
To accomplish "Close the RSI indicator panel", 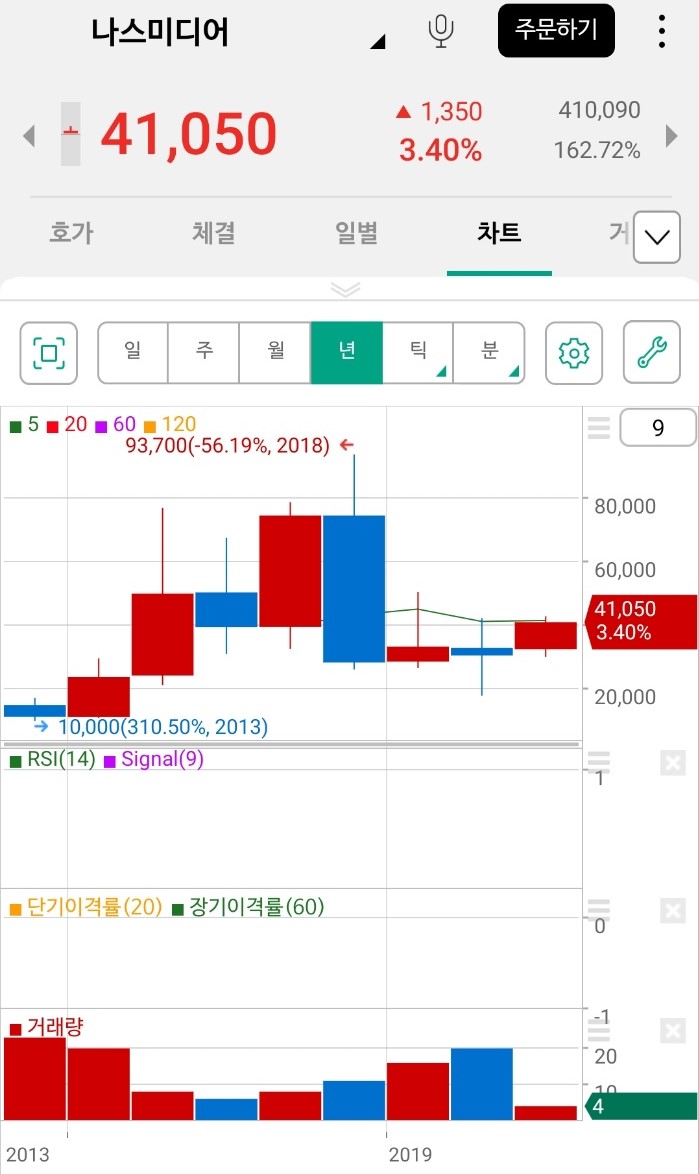I will click(x=673, y=763).
